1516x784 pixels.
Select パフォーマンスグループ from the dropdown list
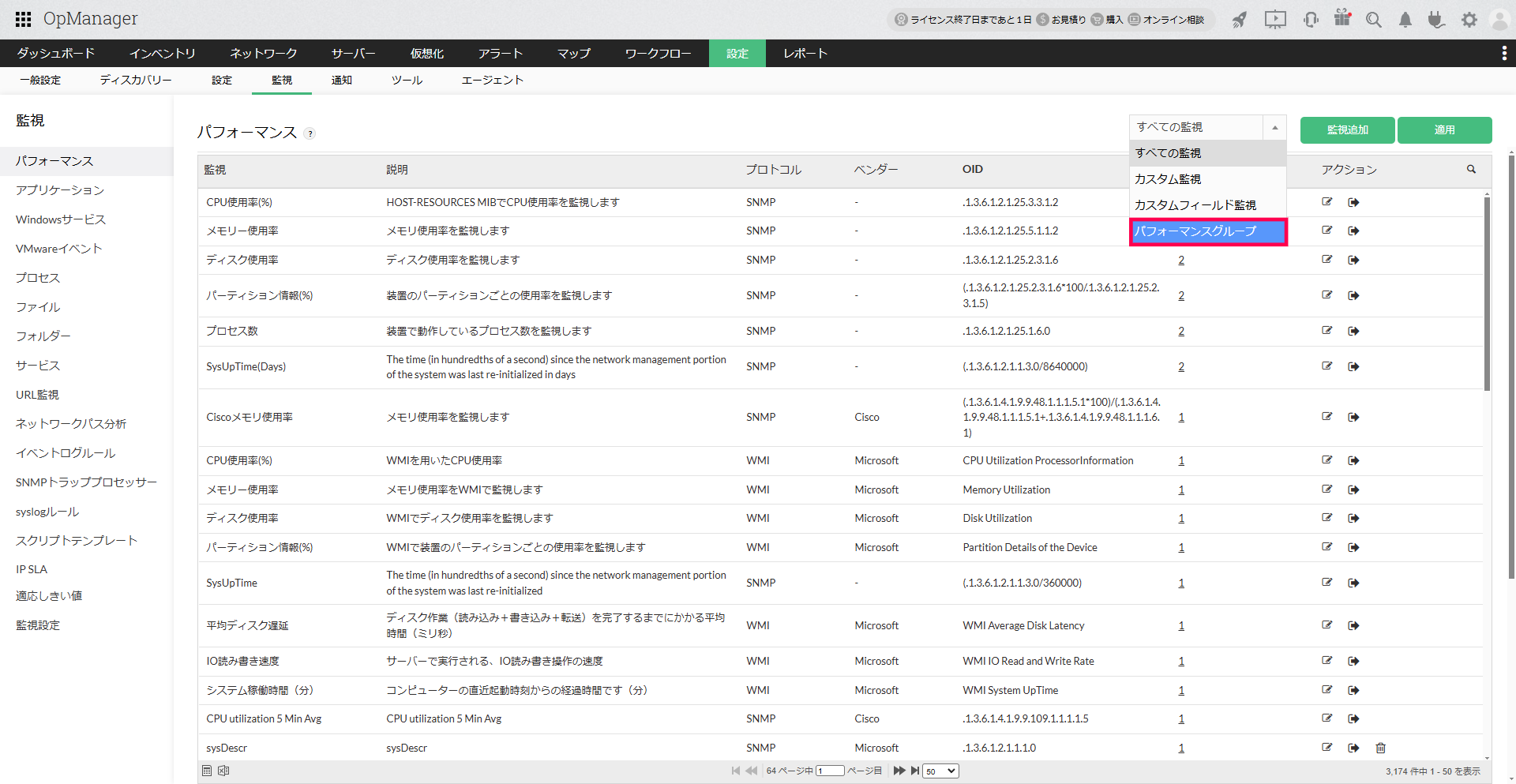(1207, 231)
